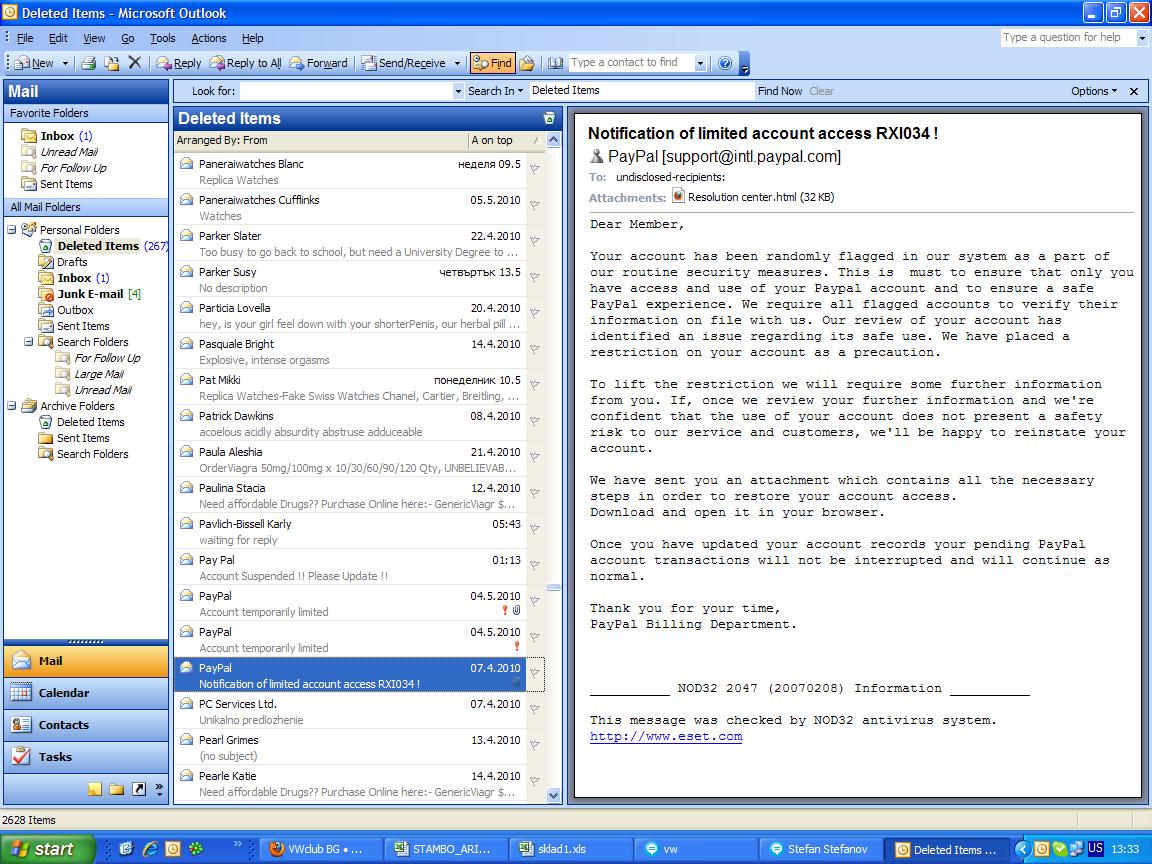
Task: Click the Shortcuts icon in navigation pane
Action: pyautogui.click(x=139, y=789)
